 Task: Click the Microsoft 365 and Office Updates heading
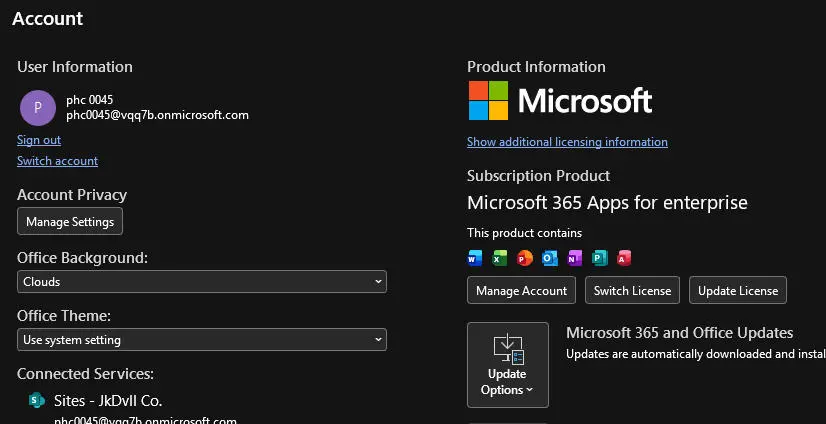680,333
